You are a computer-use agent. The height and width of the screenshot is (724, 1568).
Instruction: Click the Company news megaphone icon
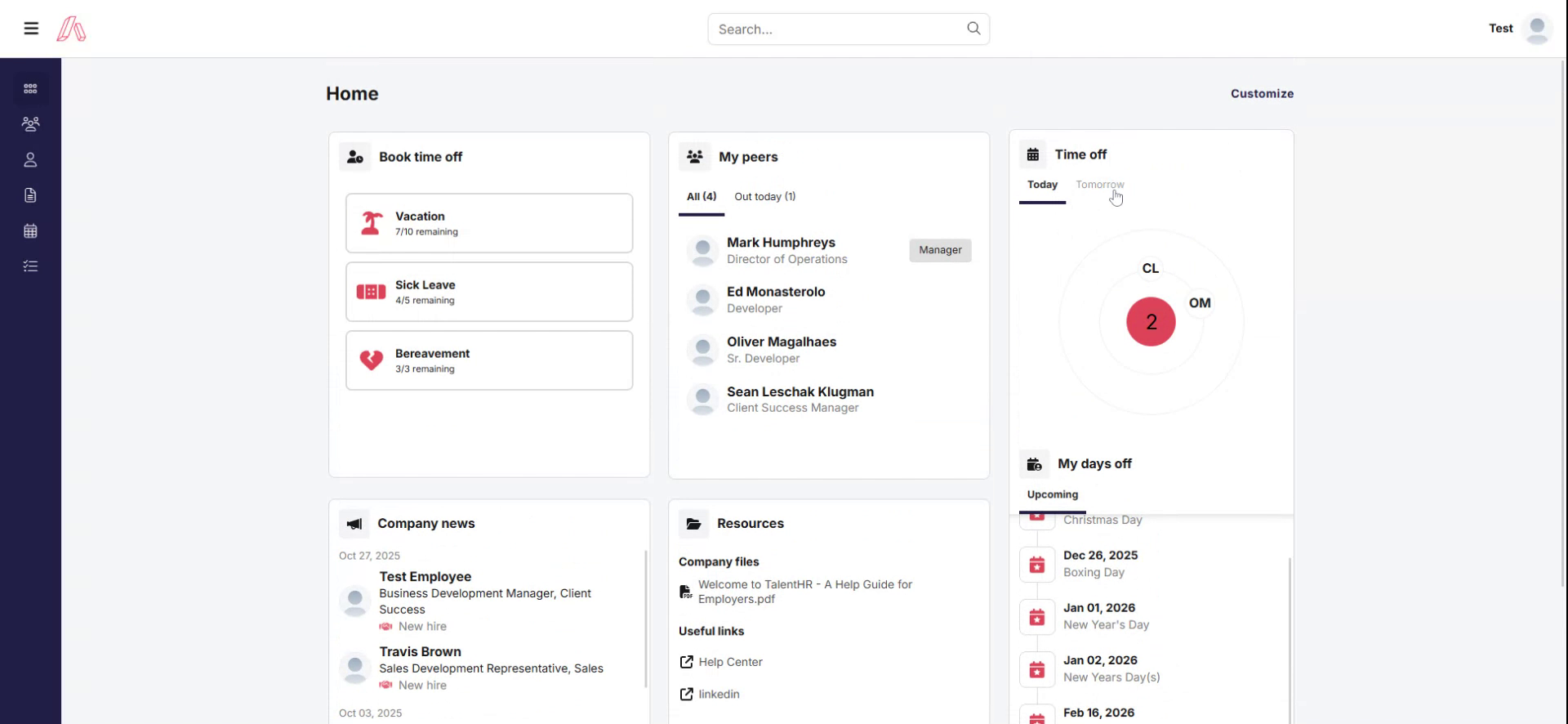coord(354,524)
